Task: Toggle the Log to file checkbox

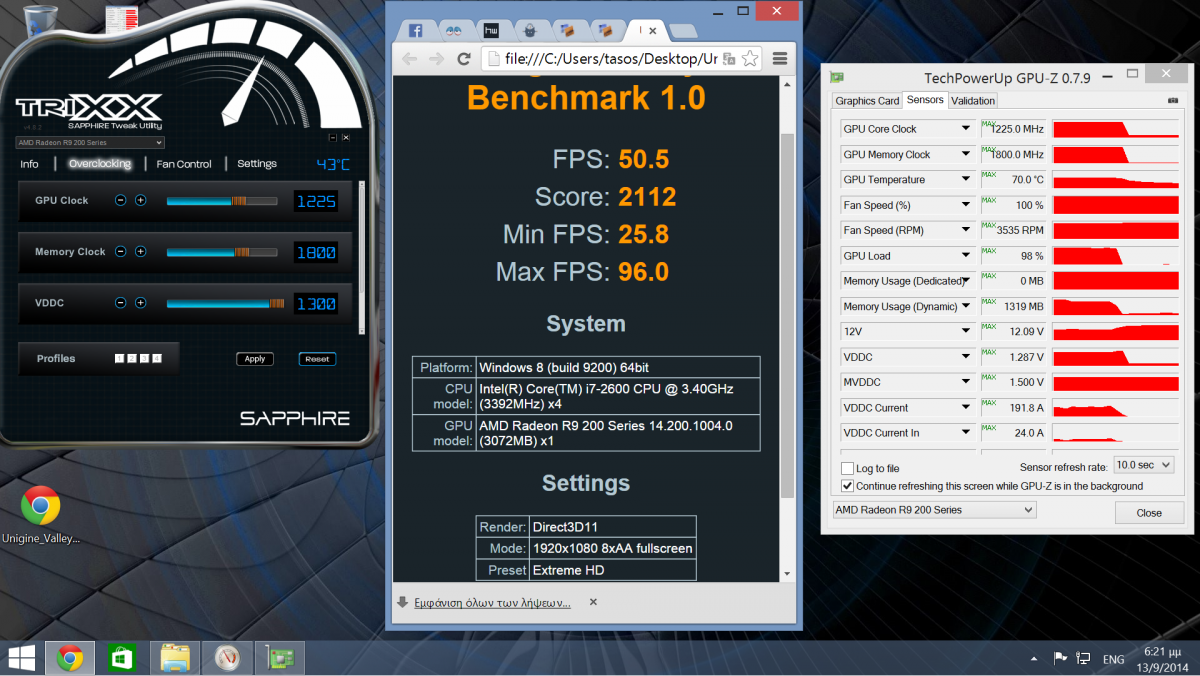Action: (848, 468)
